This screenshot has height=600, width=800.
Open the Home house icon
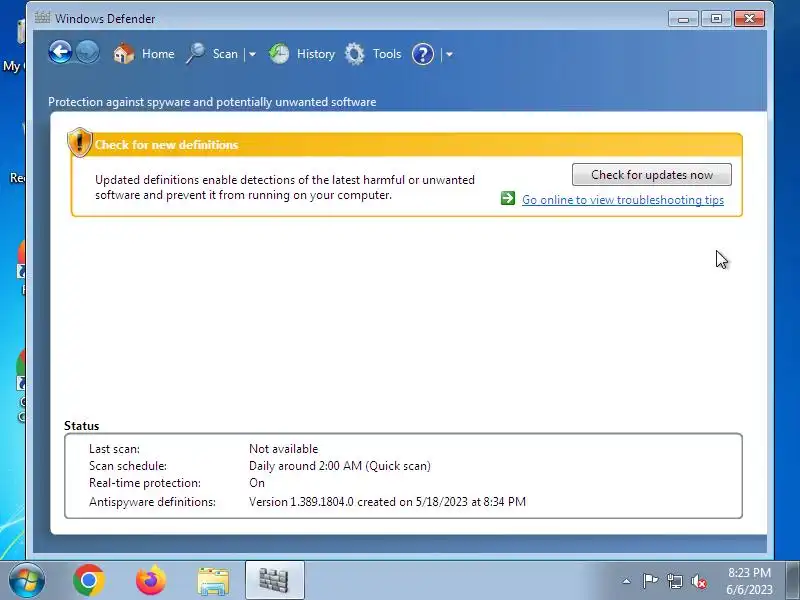point(123,54)
